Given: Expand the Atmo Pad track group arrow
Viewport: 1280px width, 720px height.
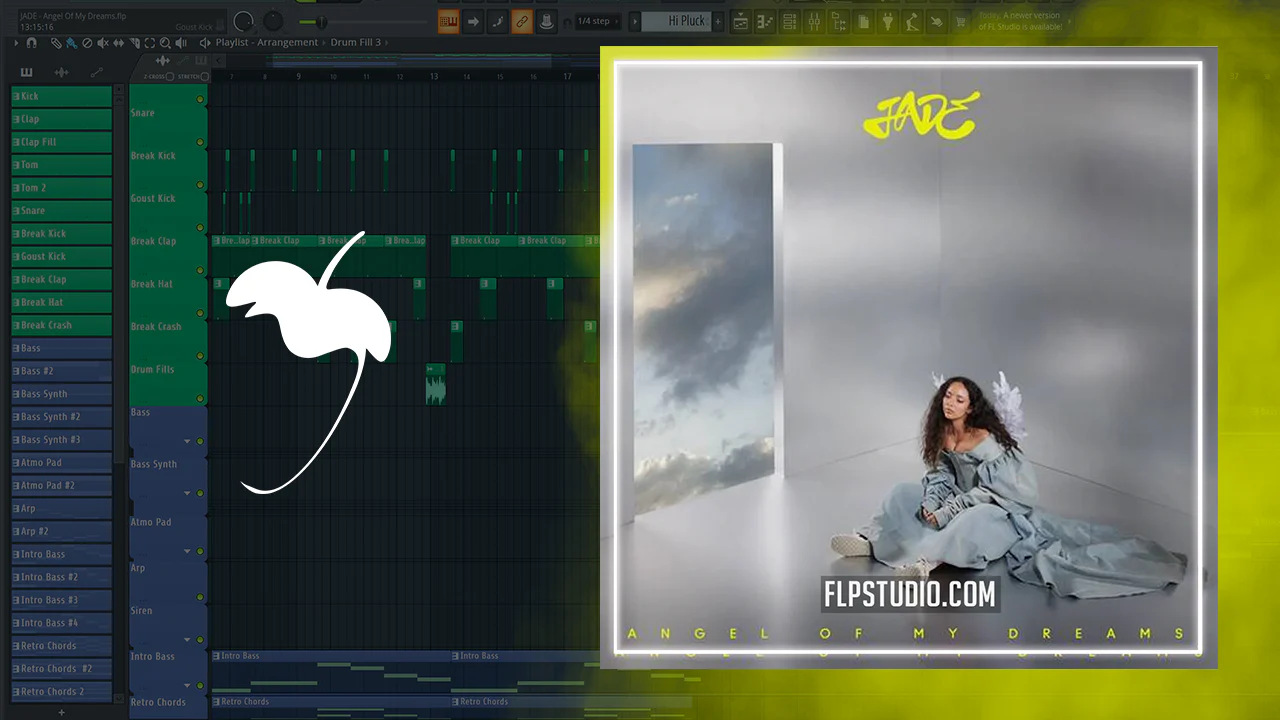Looking at the screenshot, I should 187,551.
